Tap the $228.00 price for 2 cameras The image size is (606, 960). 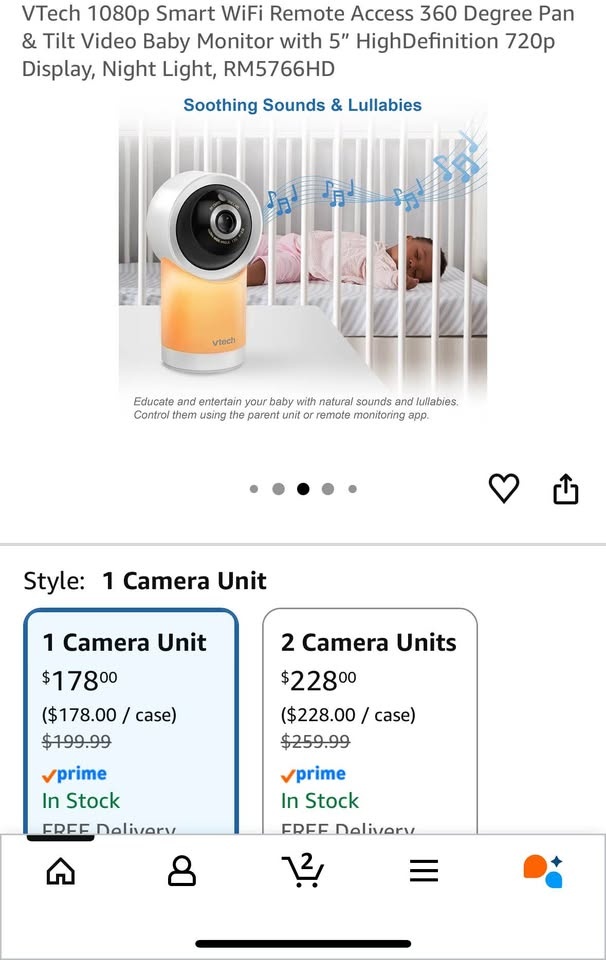[x=319, y=681]
